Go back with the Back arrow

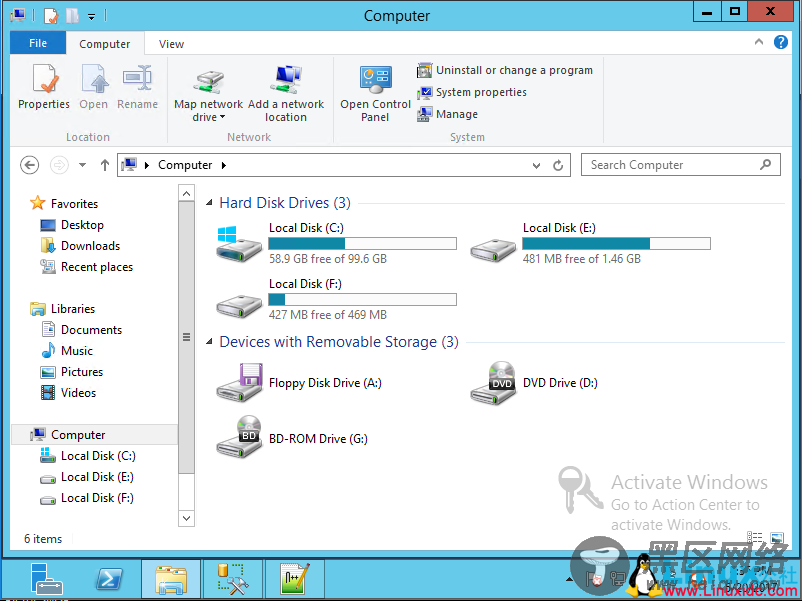(29, 165)
